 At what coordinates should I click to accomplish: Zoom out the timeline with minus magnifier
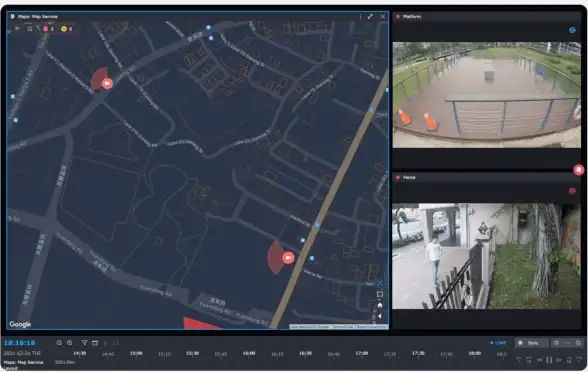click(x=59, y=343)
